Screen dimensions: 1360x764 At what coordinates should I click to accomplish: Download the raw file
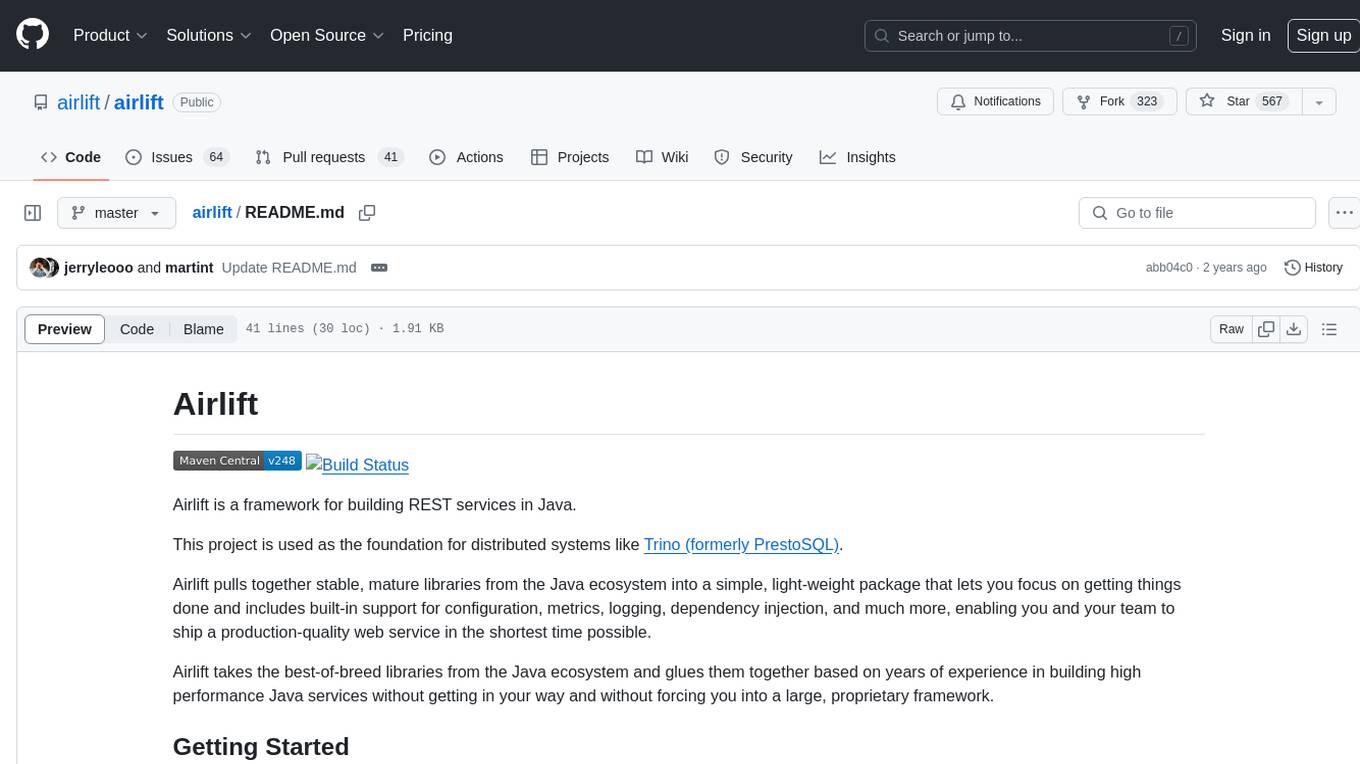click(x=1293, y=329)
